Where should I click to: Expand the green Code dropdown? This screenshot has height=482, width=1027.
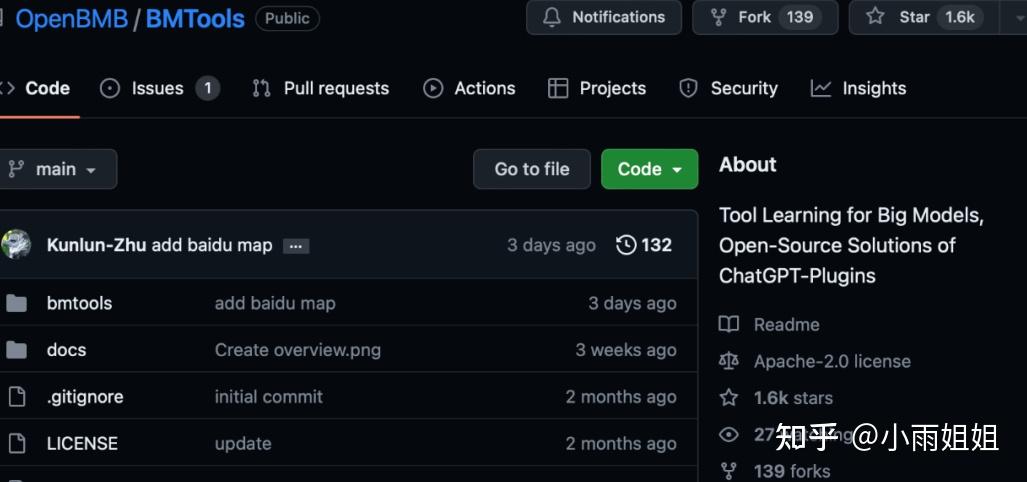[x=649, y=169]
